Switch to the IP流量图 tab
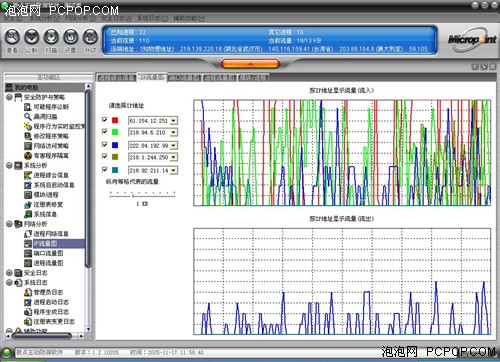Screen dimensions: 500x362 [x=152, y=77]
